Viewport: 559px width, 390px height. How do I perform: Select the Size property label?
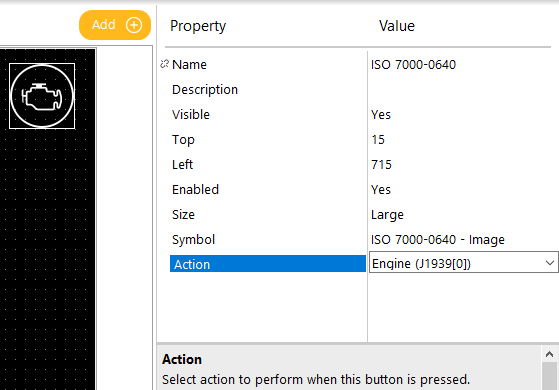tap(183, 214)
